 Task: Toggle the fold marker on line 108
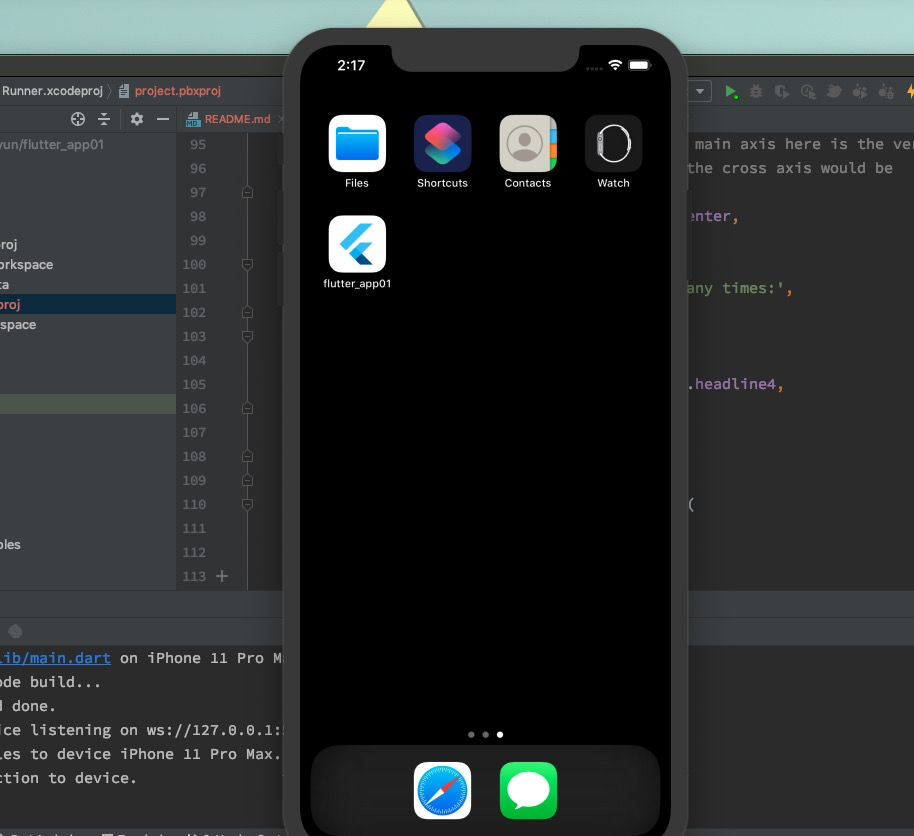(x=247, y=456)
